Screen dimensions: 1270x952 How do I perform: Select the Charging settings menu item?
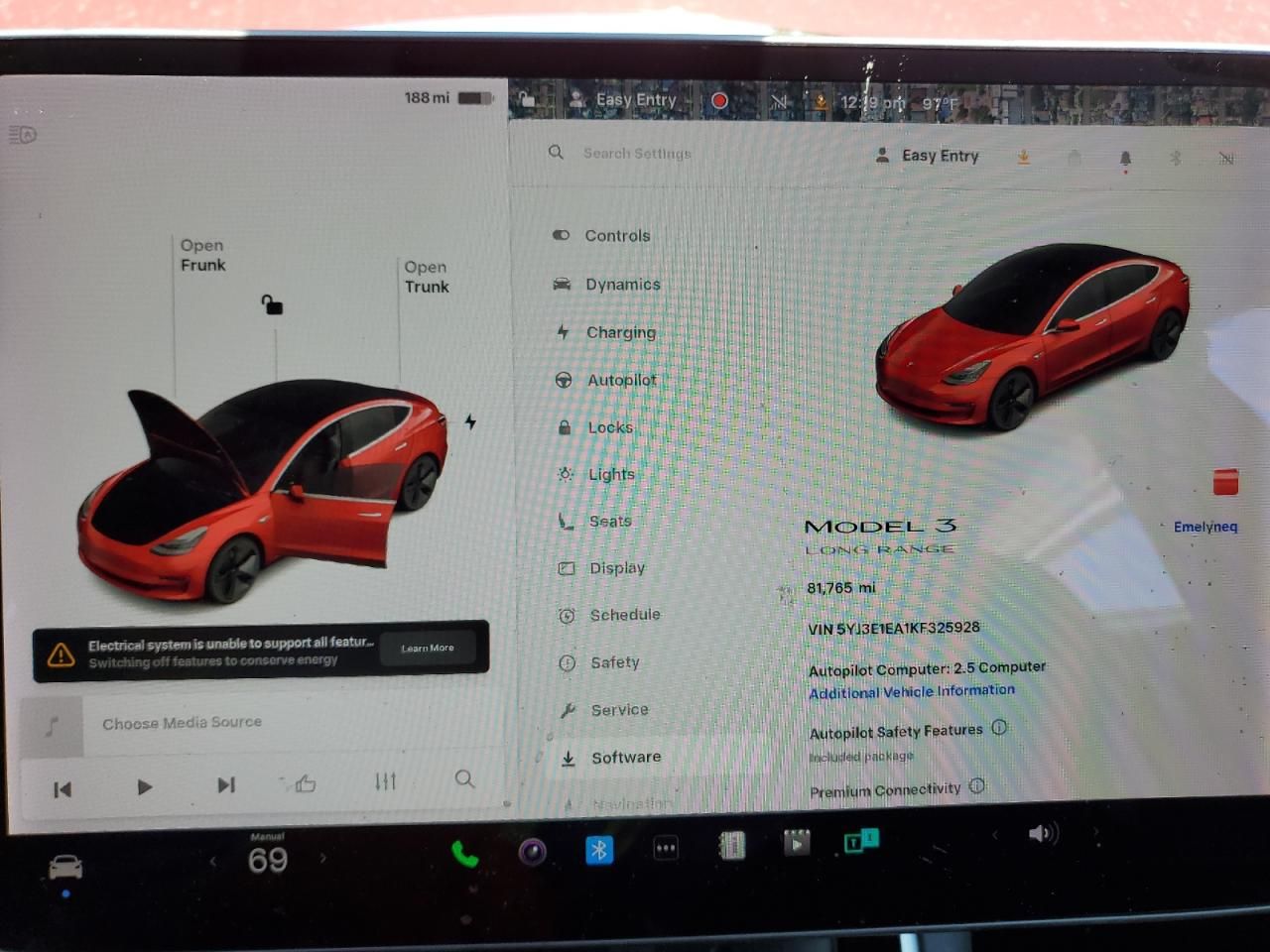[620, 332]
